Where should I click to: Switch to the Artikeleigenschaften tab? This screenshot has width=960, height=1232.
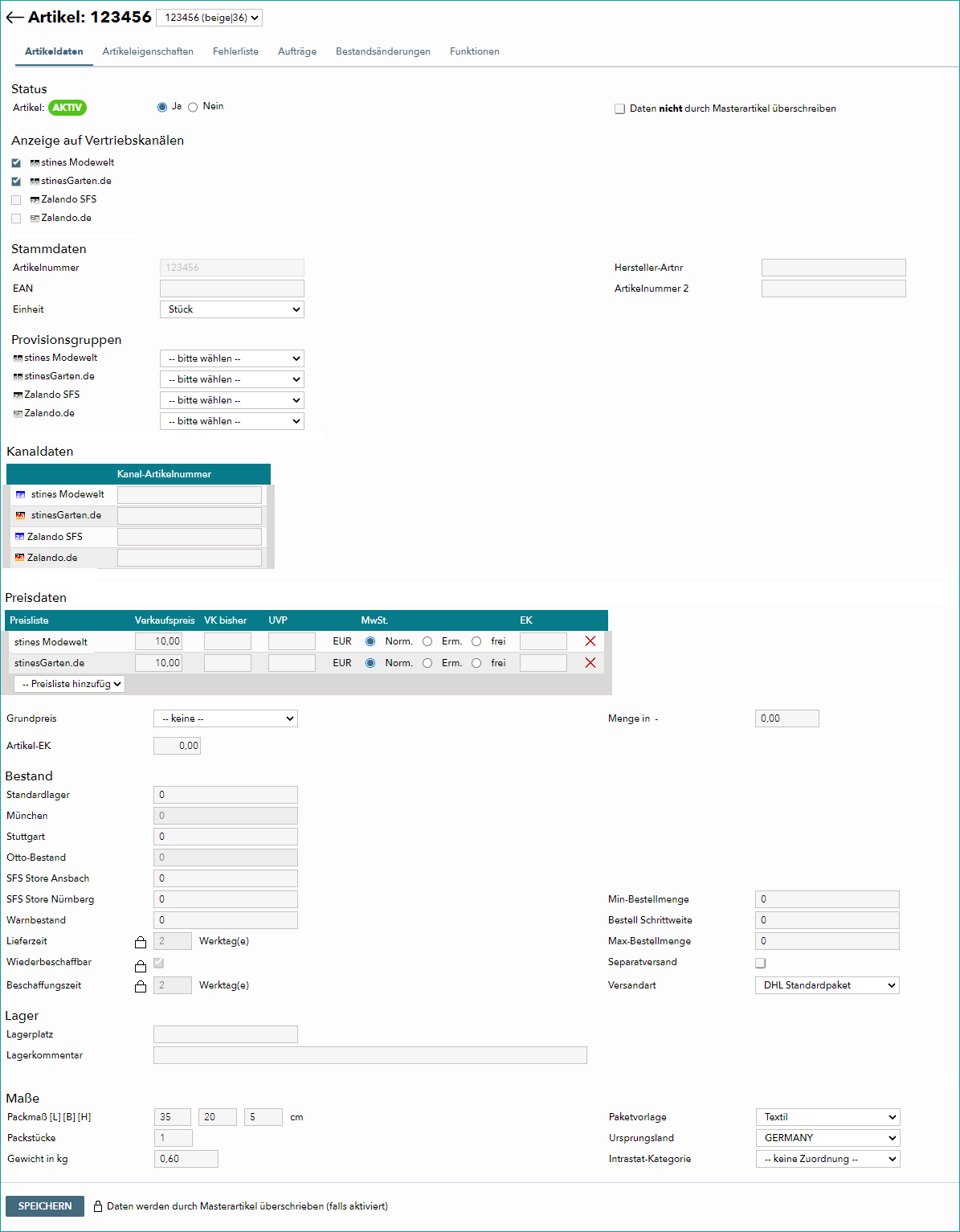pos(148,51)
